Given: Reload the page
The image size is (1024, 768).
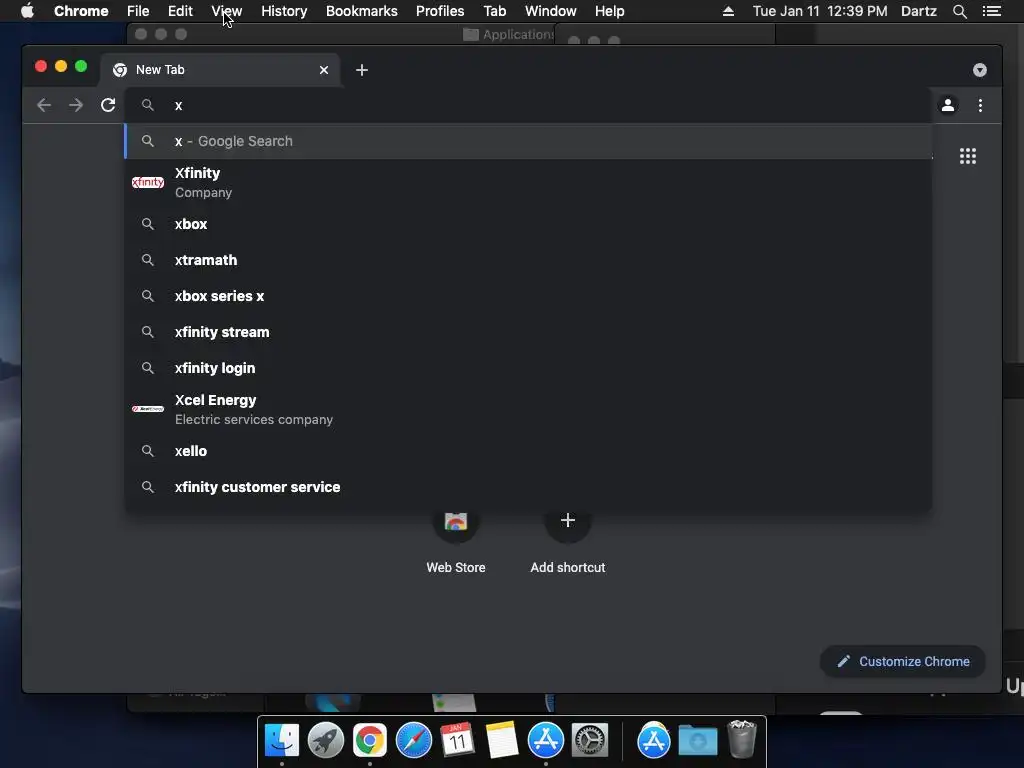Looking at the screenshot, I should [108, 105].
